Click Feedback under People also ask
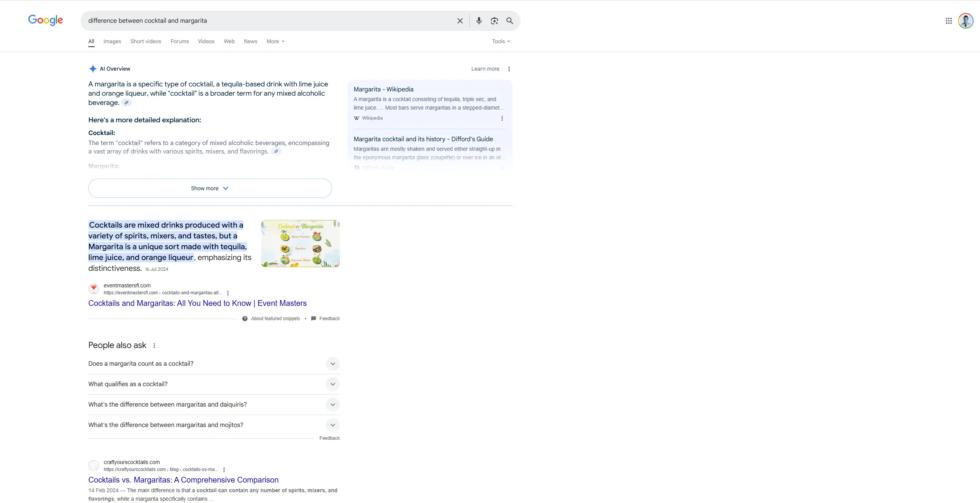 [x=329, y=438]
